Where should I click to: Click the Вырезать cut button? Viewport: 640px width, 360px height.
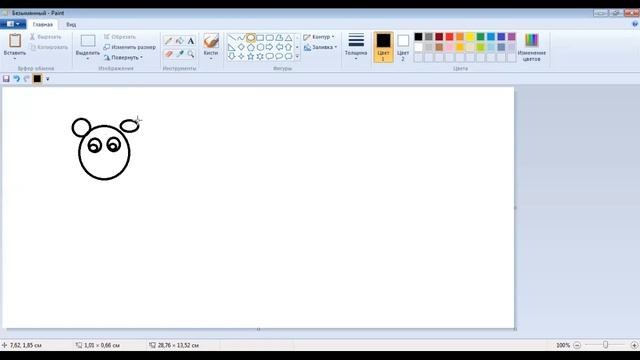pos(46,37)
